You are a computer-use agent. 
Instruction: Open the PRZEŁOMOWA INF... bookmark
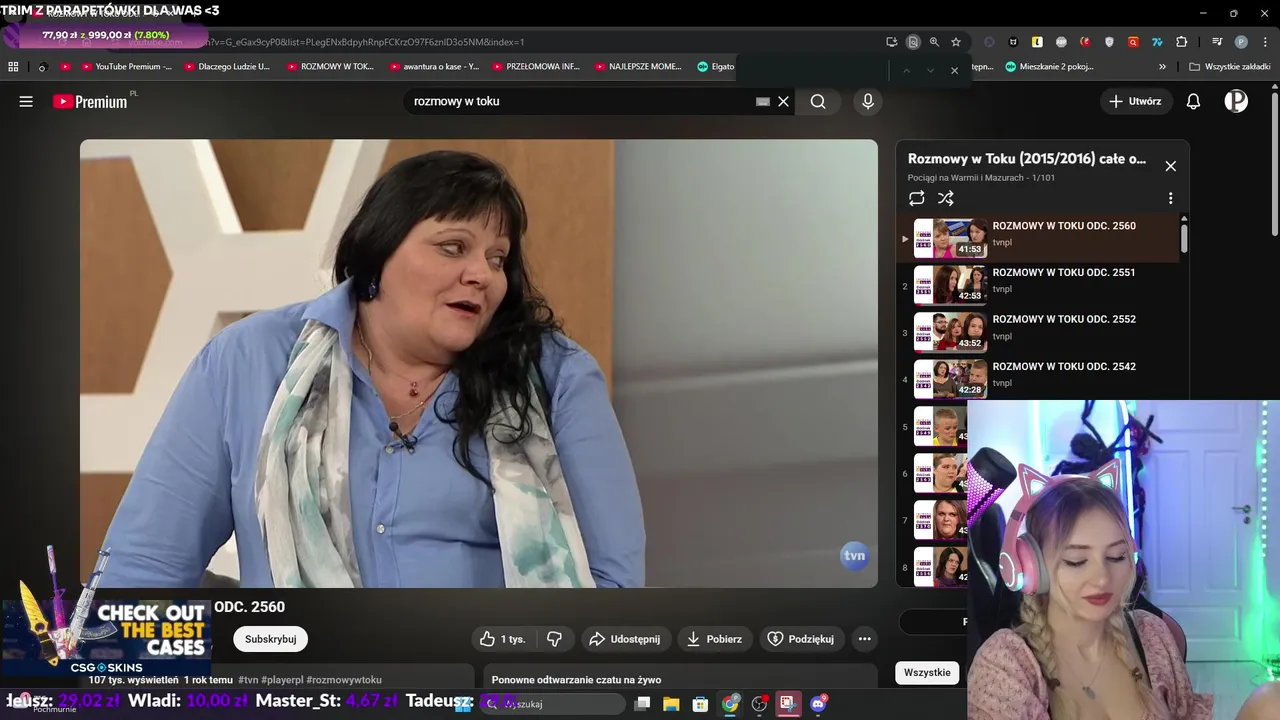tap(536, 67)
